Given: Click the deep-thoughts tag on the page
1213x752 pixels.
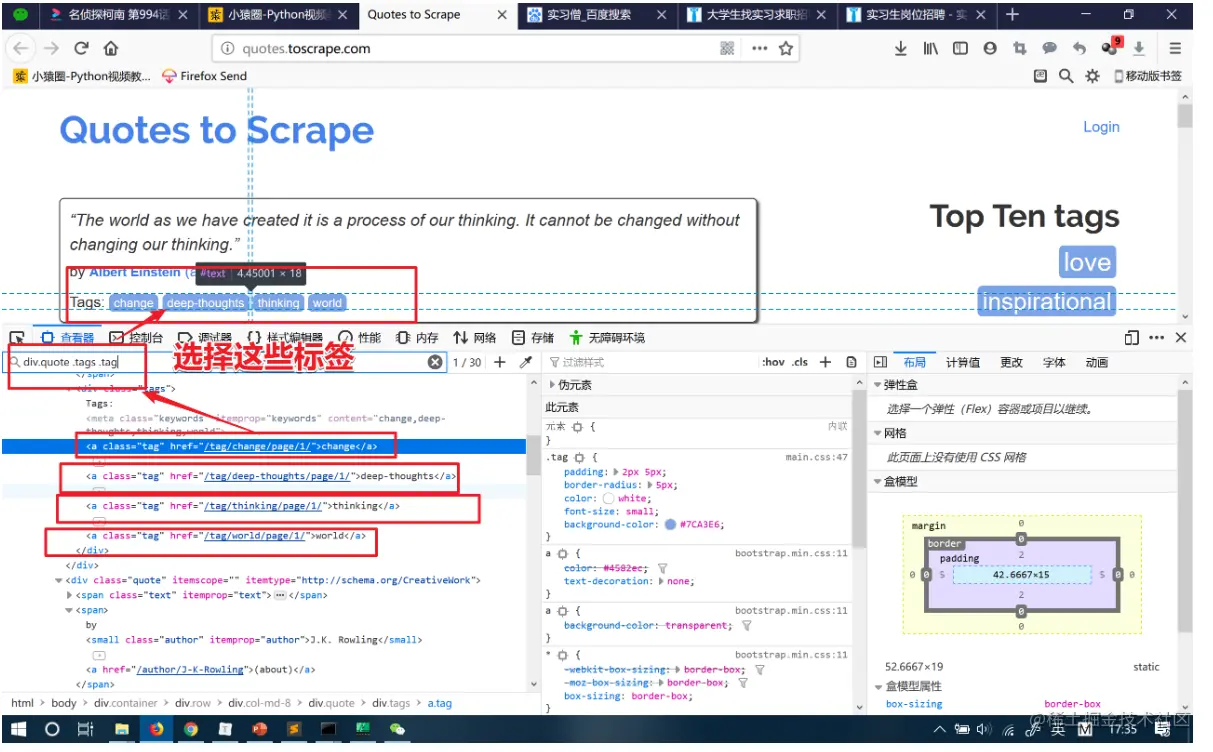Looking at the screenshot, I should (205, 303).
